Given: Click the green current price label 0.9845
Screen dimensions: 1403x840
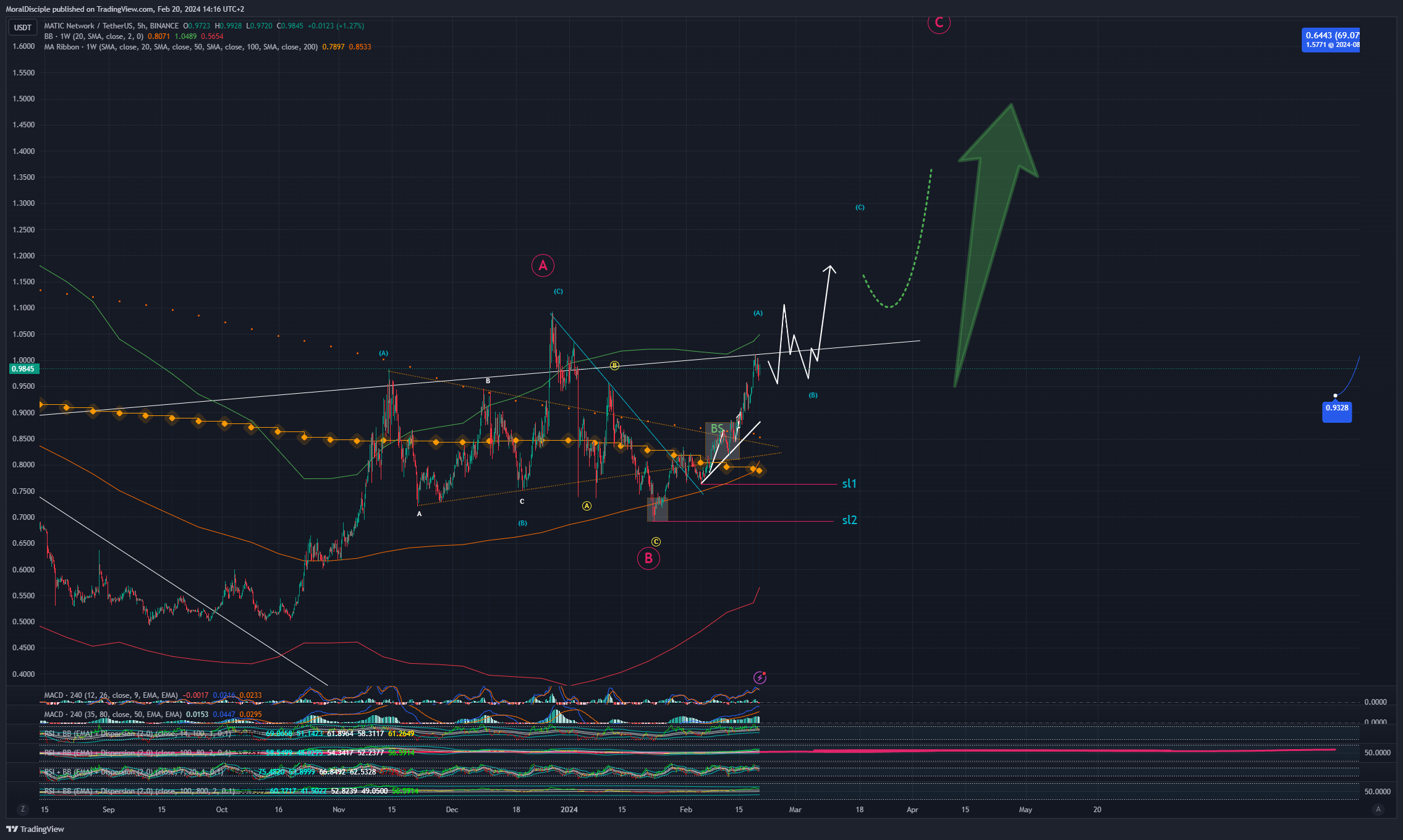Looking at the screenshot, I should click(23, 369).
